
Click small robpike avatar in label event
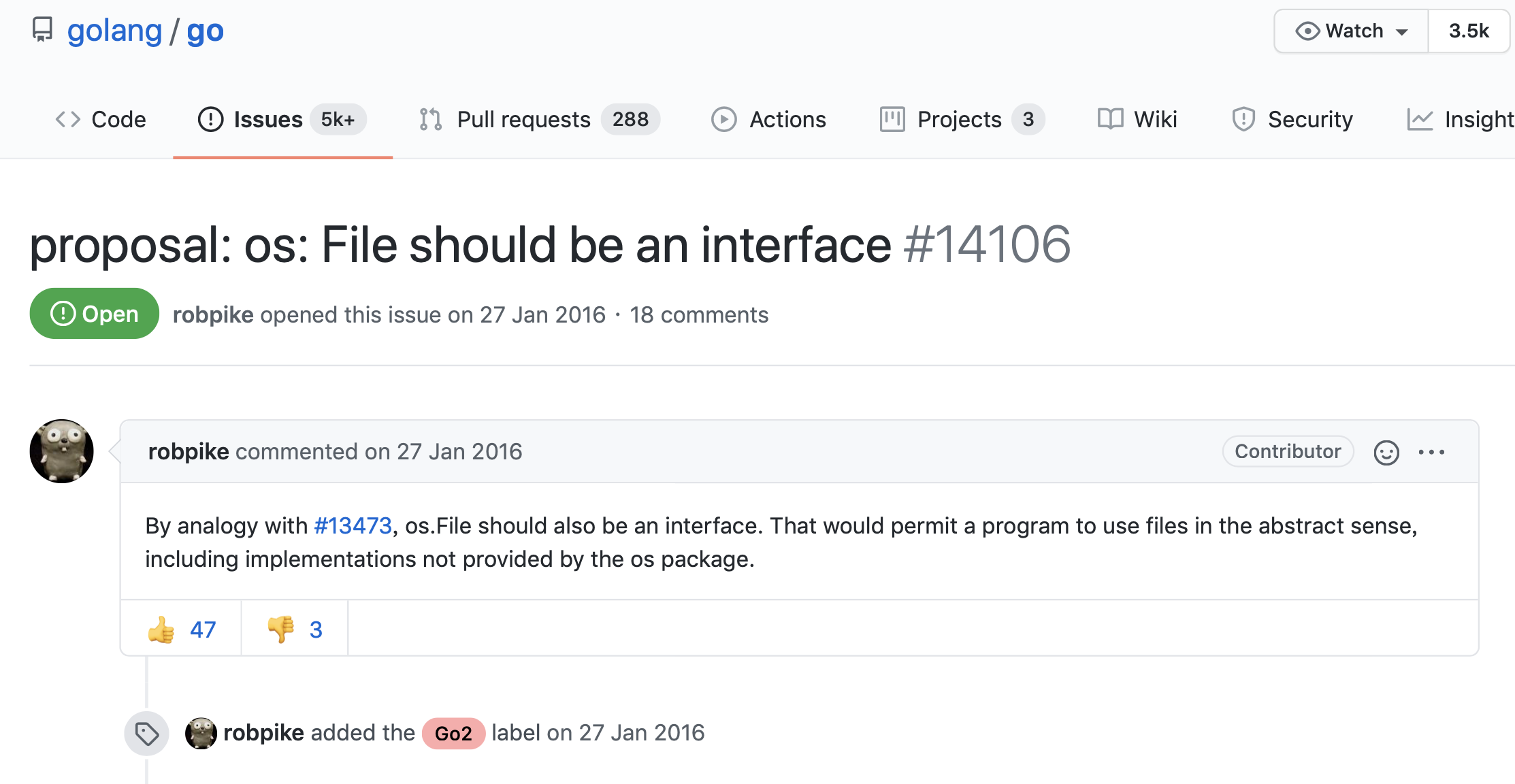tap(201, 733)
